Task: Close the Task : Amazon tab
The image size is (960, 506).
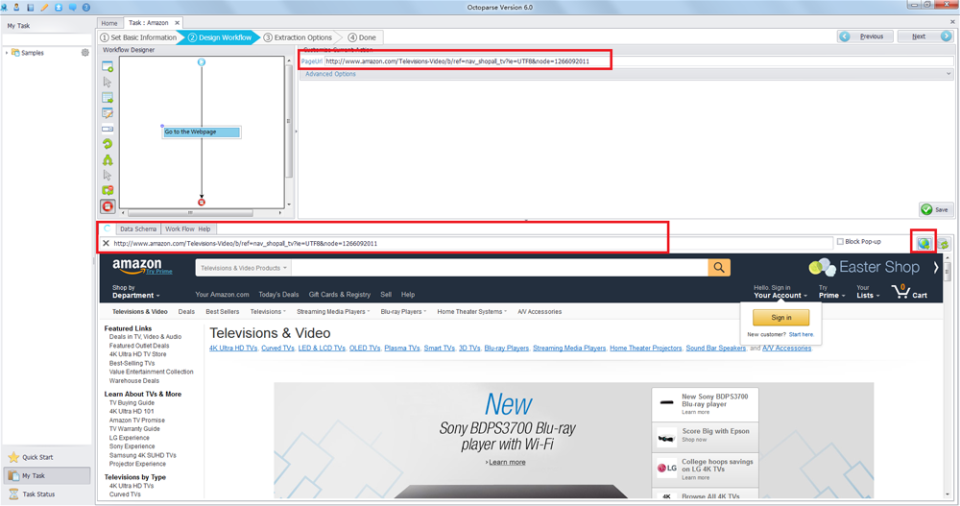Action: coord(177,23)
